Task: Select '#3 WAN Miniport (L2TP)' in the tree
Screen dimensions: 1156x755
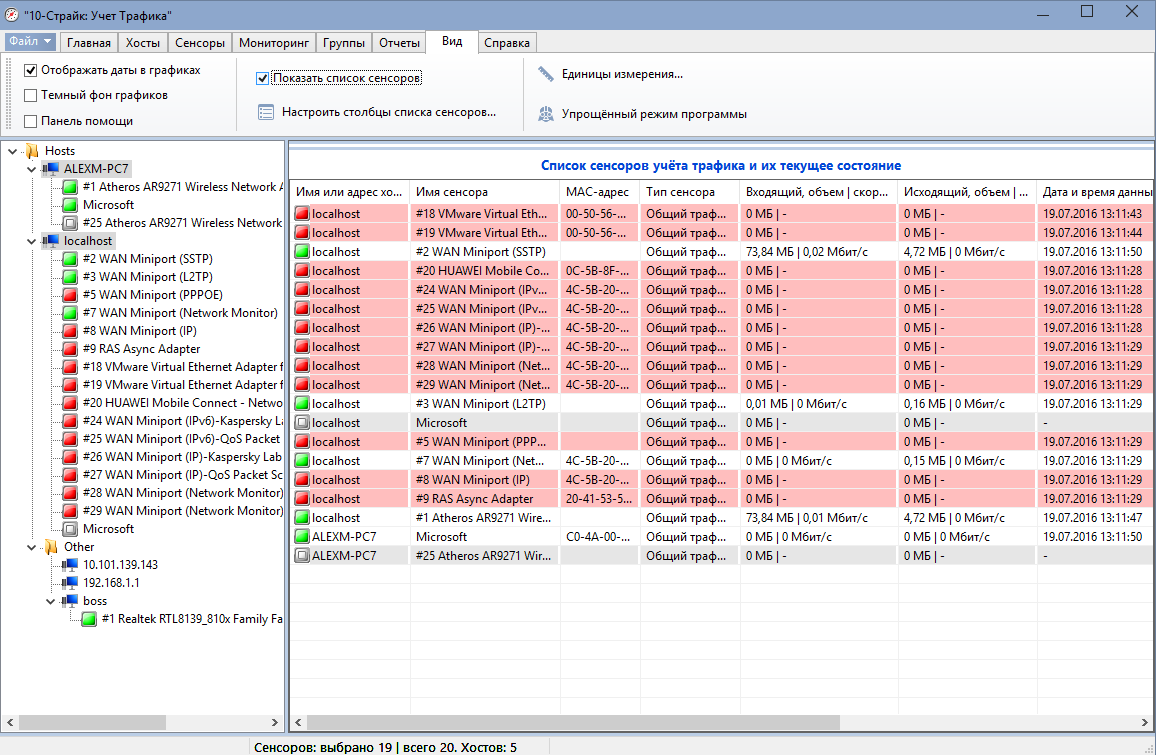Action: click(147, 277)
